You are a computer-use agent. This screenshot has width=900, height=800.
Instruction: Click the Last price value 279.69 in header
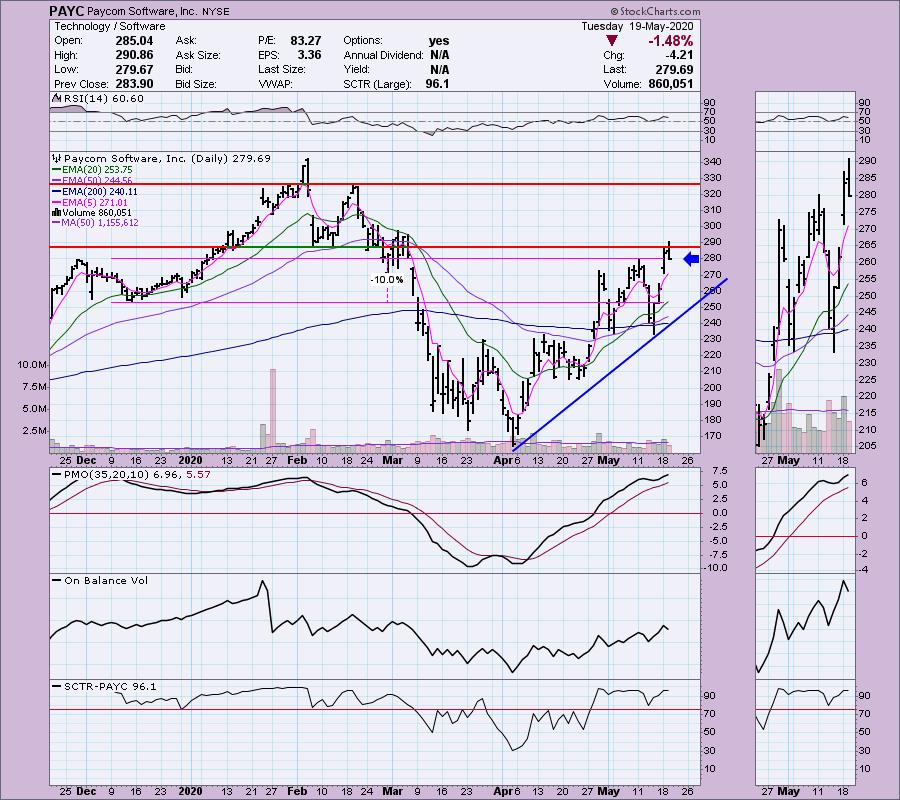tap(674, 69)
